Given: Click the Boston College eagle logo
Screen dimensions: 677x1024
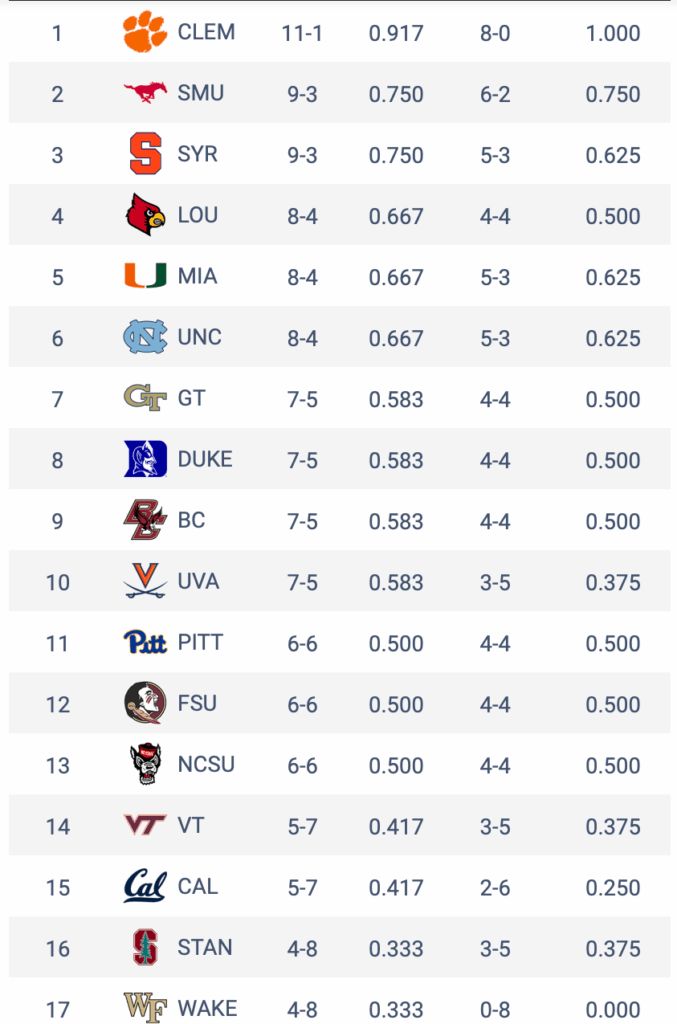Looking at the screenshot, I should click(x=145, y=520).
